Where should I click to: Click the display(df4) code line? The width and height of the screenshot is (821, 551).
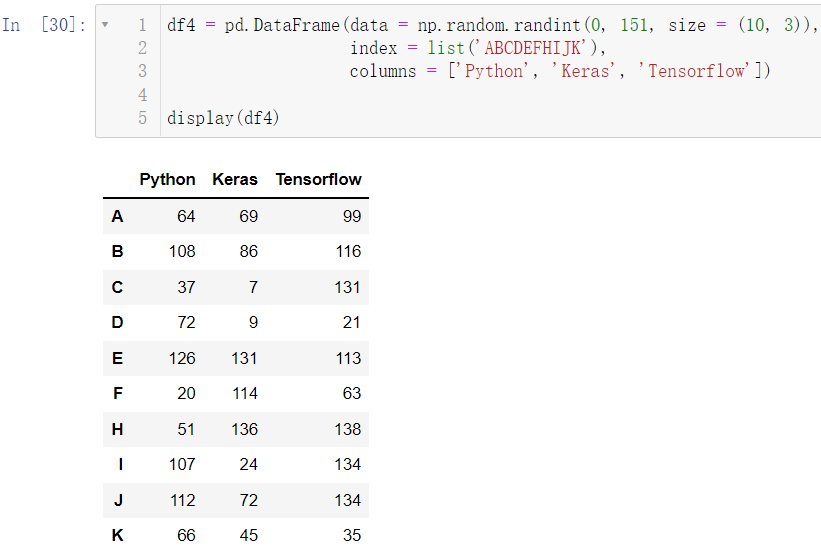[223, 118]
